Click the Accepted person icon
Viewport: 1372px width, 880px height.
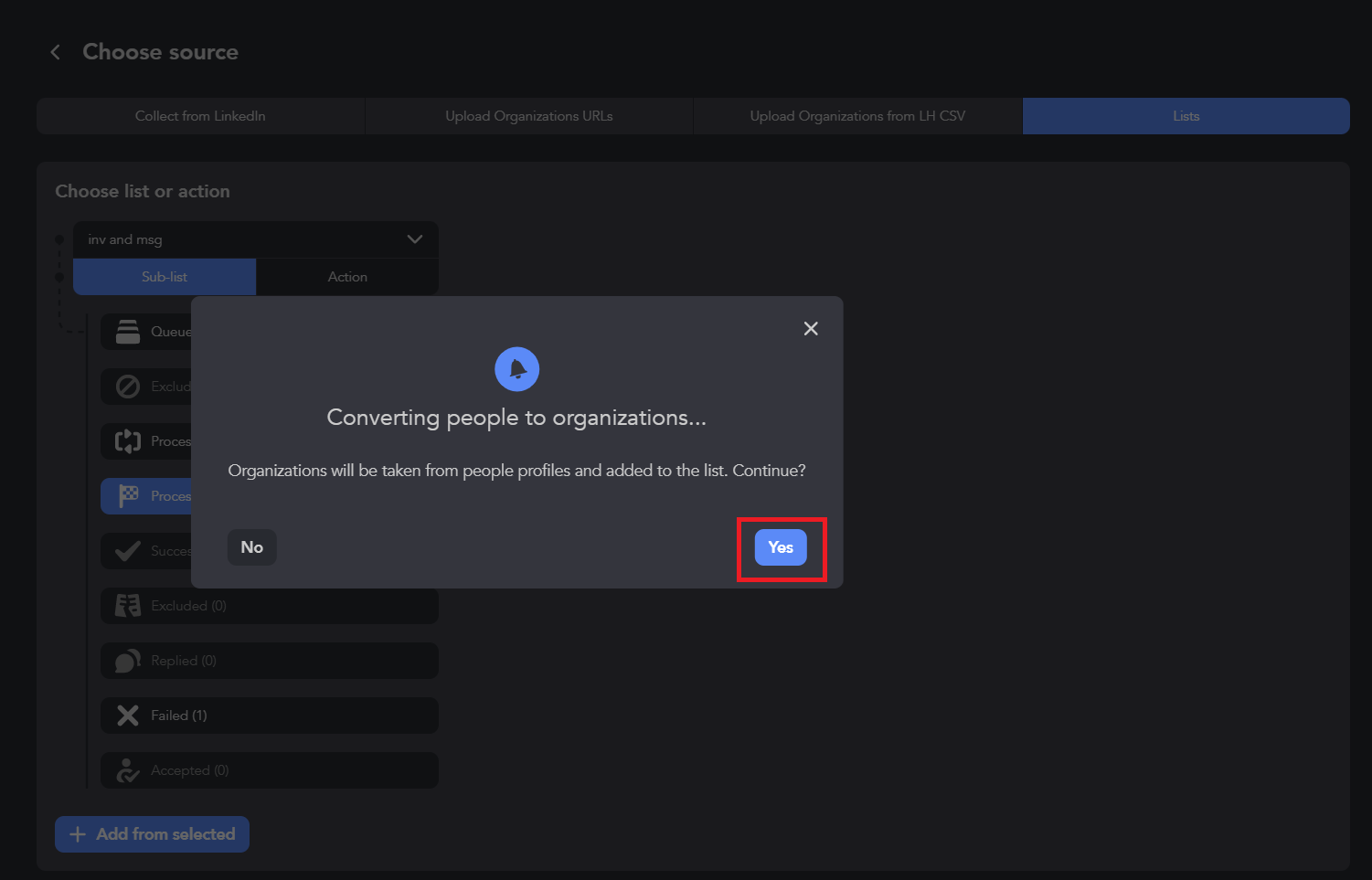[x=128, y=770]
